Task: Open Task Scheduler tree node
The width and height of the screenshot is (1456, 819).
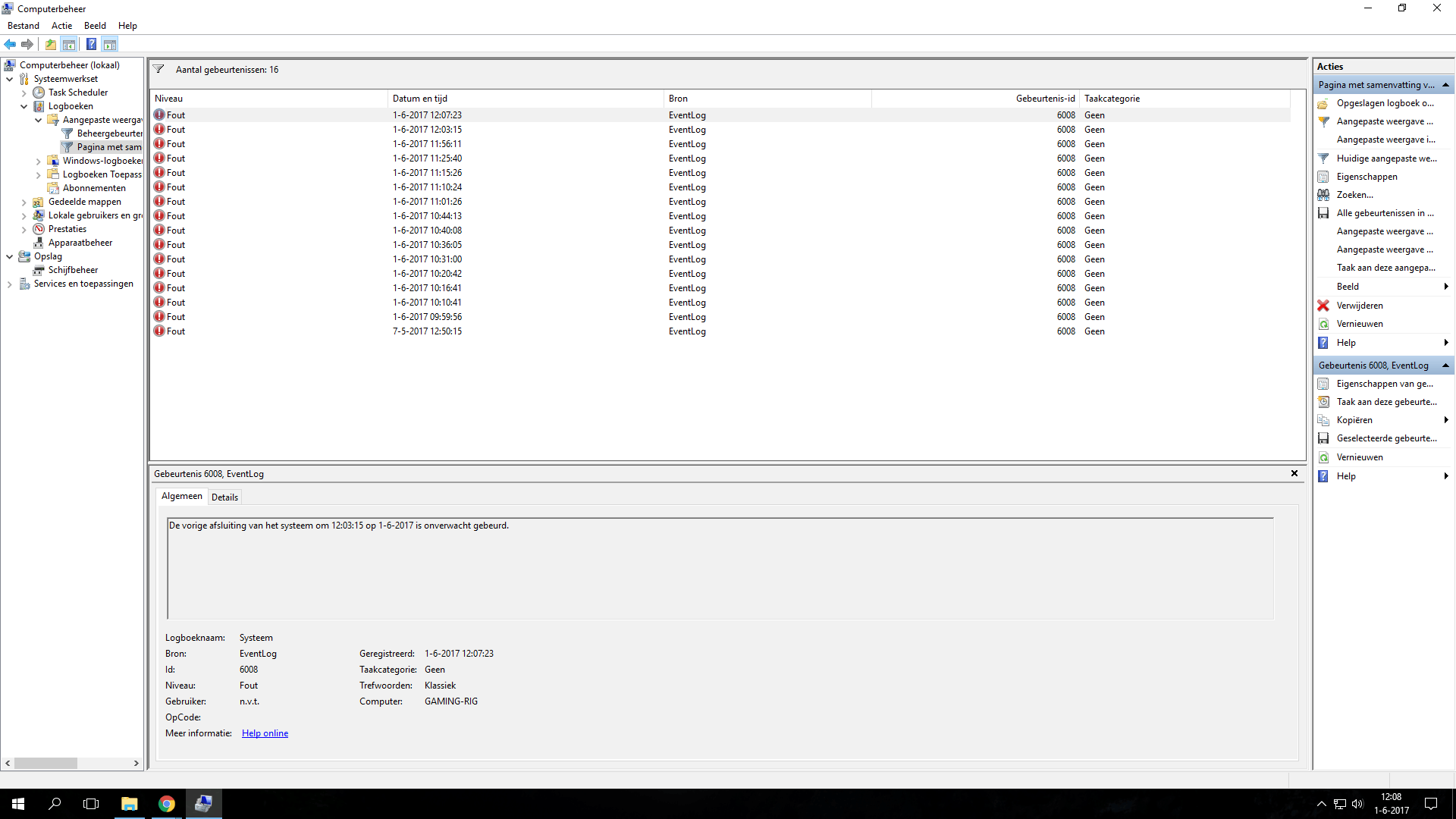Action: pyautogui.click(x=77, y=93)
